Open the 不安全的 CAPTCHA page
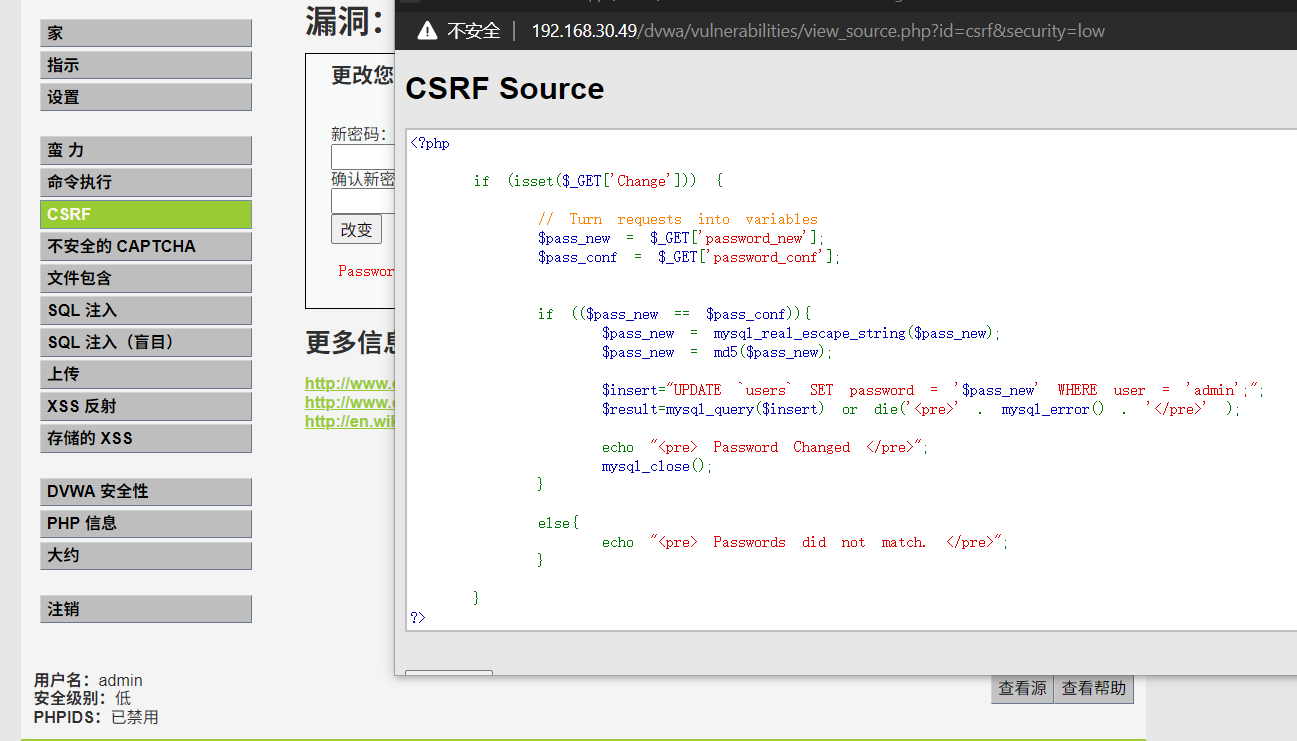 click(146, 247)
